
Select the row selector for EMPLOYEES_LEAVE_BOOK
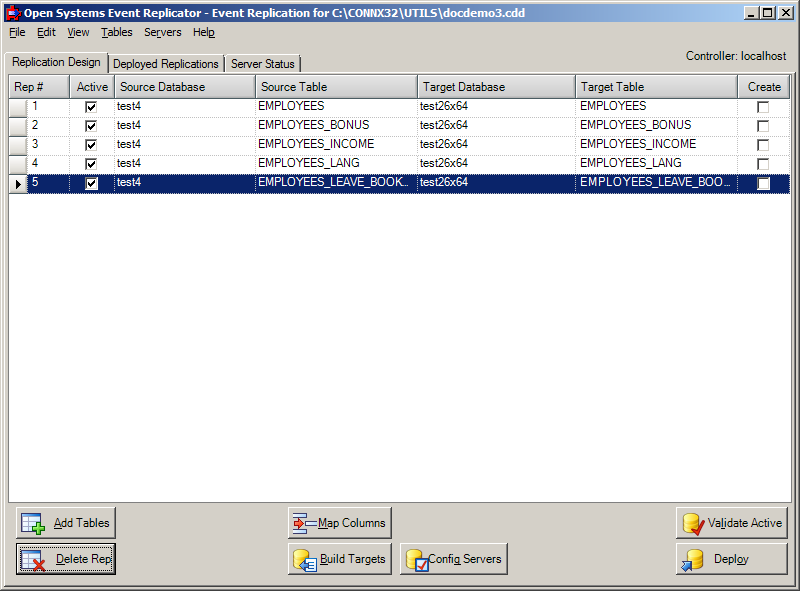pyautogui.click(x=17, y=183)
